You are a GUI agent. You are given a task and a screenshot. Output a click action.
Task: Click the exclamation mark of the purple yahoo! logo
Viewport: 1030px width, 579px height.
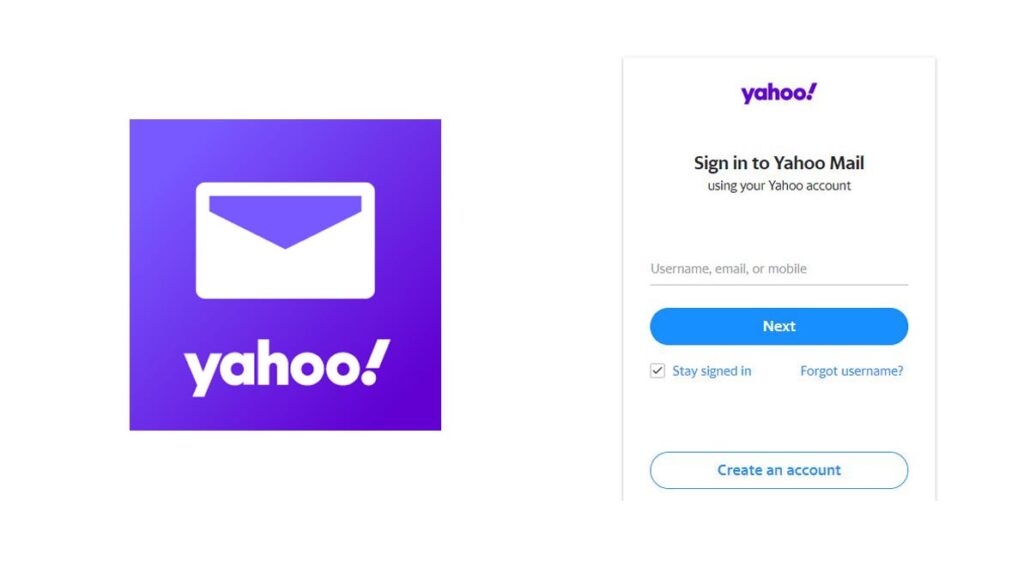click(x=812, y=91)
